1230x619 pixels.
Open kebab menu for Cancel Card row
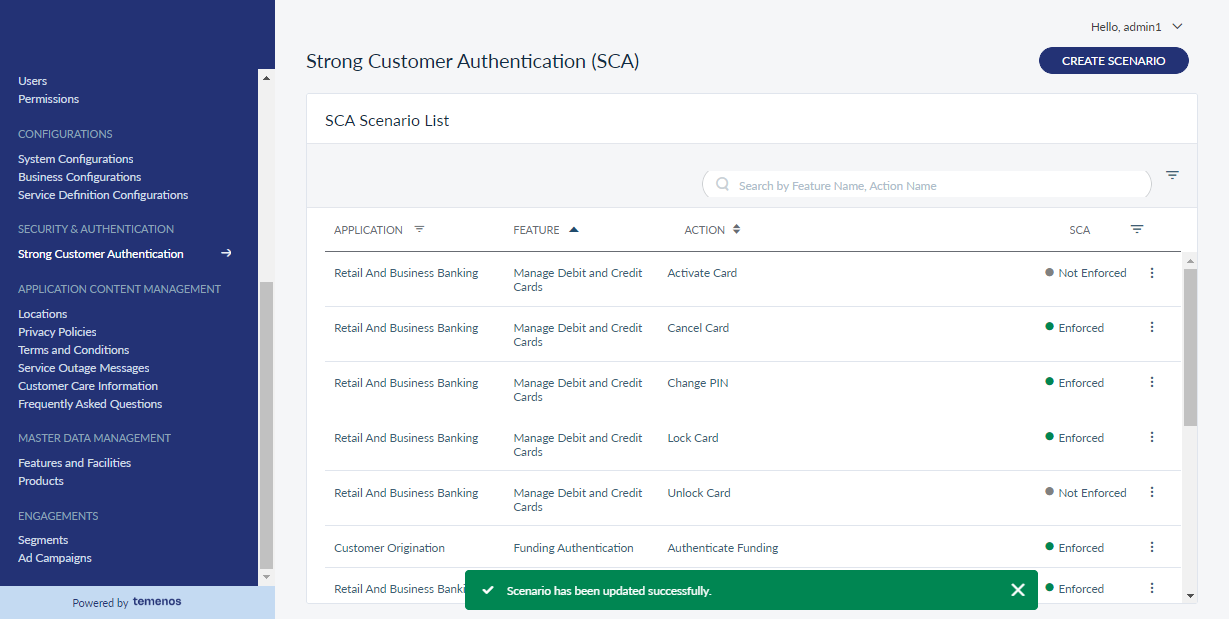[1152, 328]
